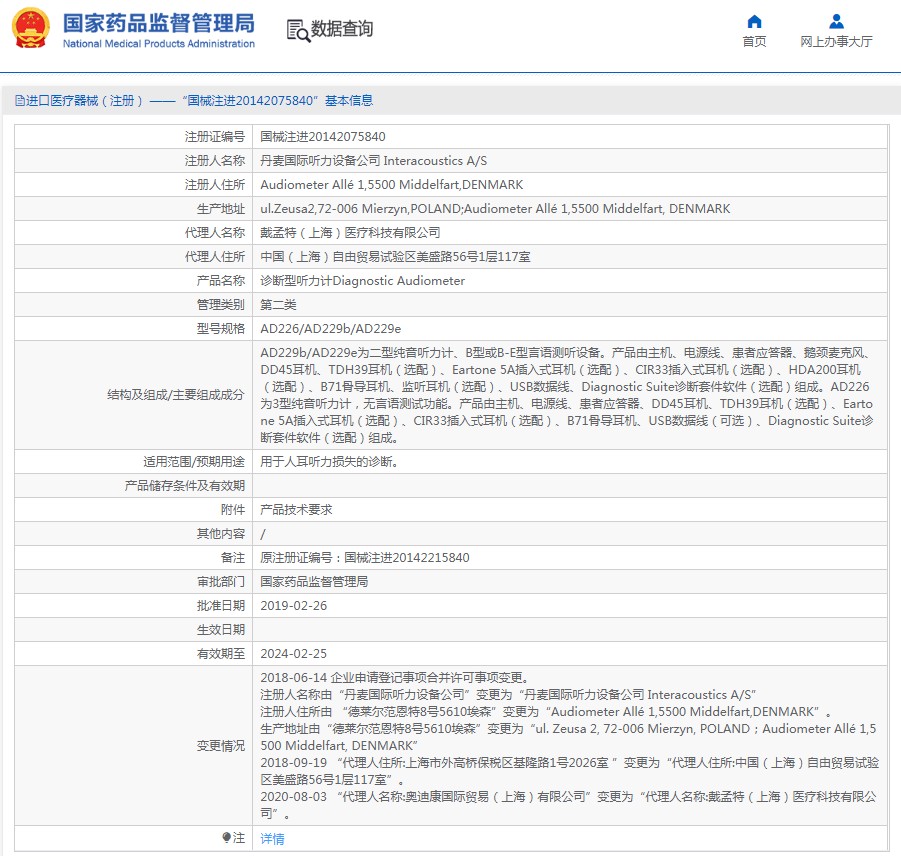Click the 生效日期 row label
This screenshot has height=856, width=901.
click(x=221, y=630)
